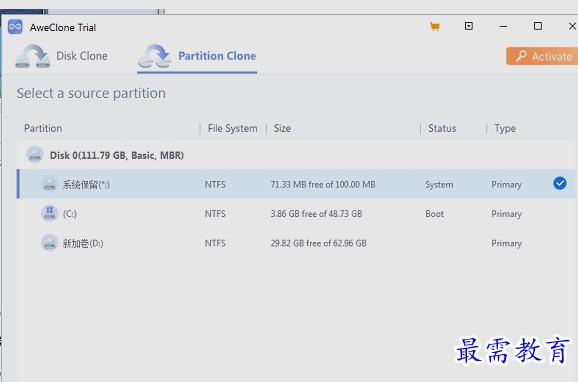Screen dimensions: 578x382
Task: Click the Disk 0 drive icon
Action: click(35, 155)
